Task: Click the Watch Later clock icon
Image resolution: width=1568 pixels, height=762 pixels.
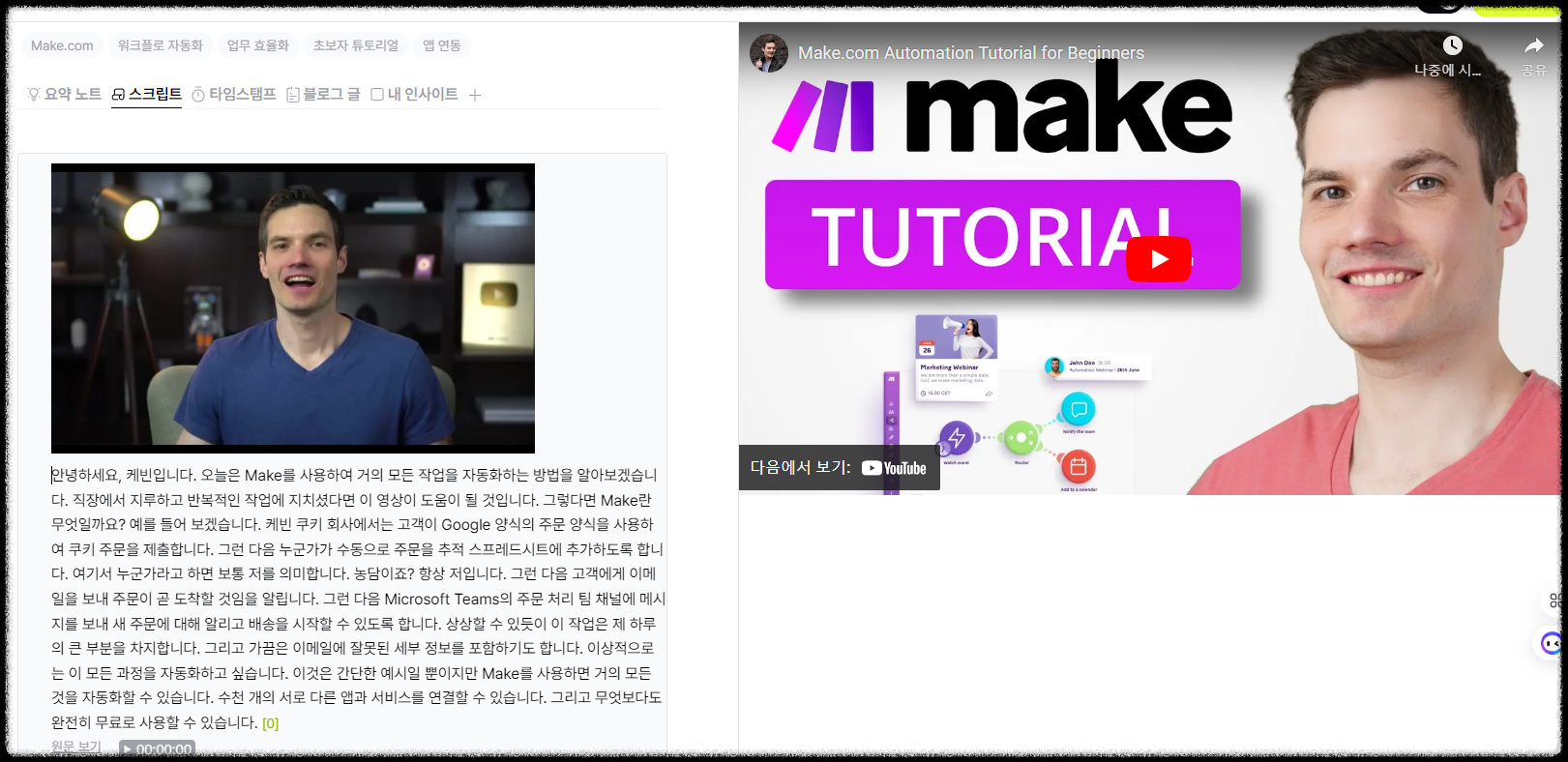Action: (x=1452, y=45)
